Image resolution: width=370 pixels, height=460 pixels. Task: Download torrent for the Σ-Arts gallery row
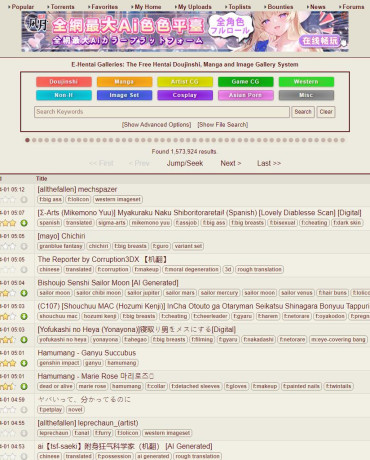[24, 223]
